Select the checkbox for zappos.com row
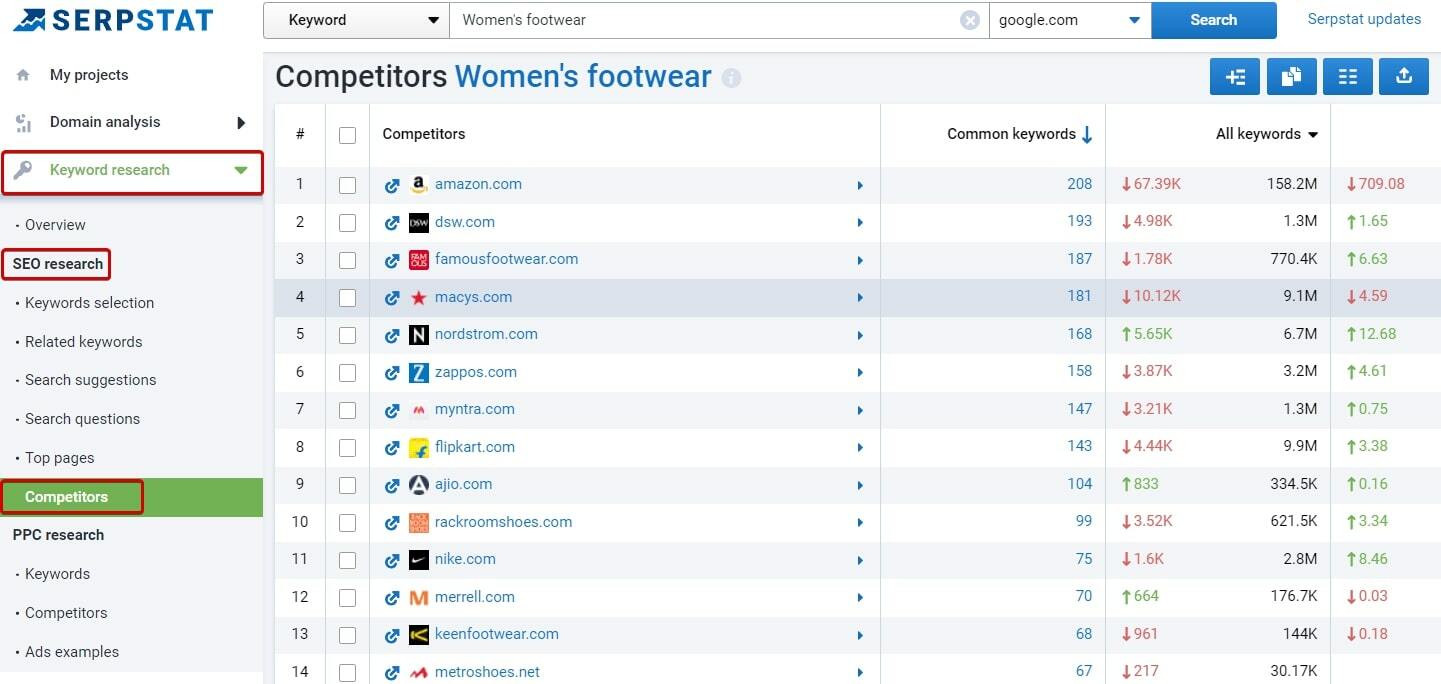The image size is (1441, 684). pos(347,372)
